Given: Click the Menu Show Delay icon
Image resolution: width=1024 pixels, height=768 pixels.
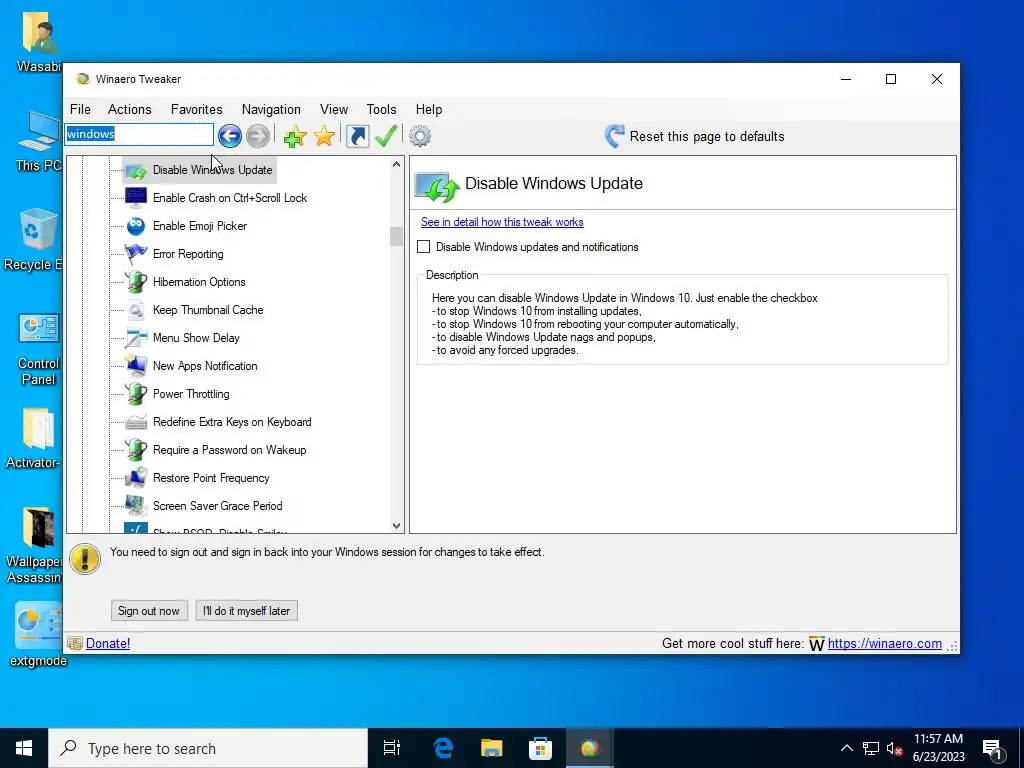Looking at the screenshot, I should point(136,338).
